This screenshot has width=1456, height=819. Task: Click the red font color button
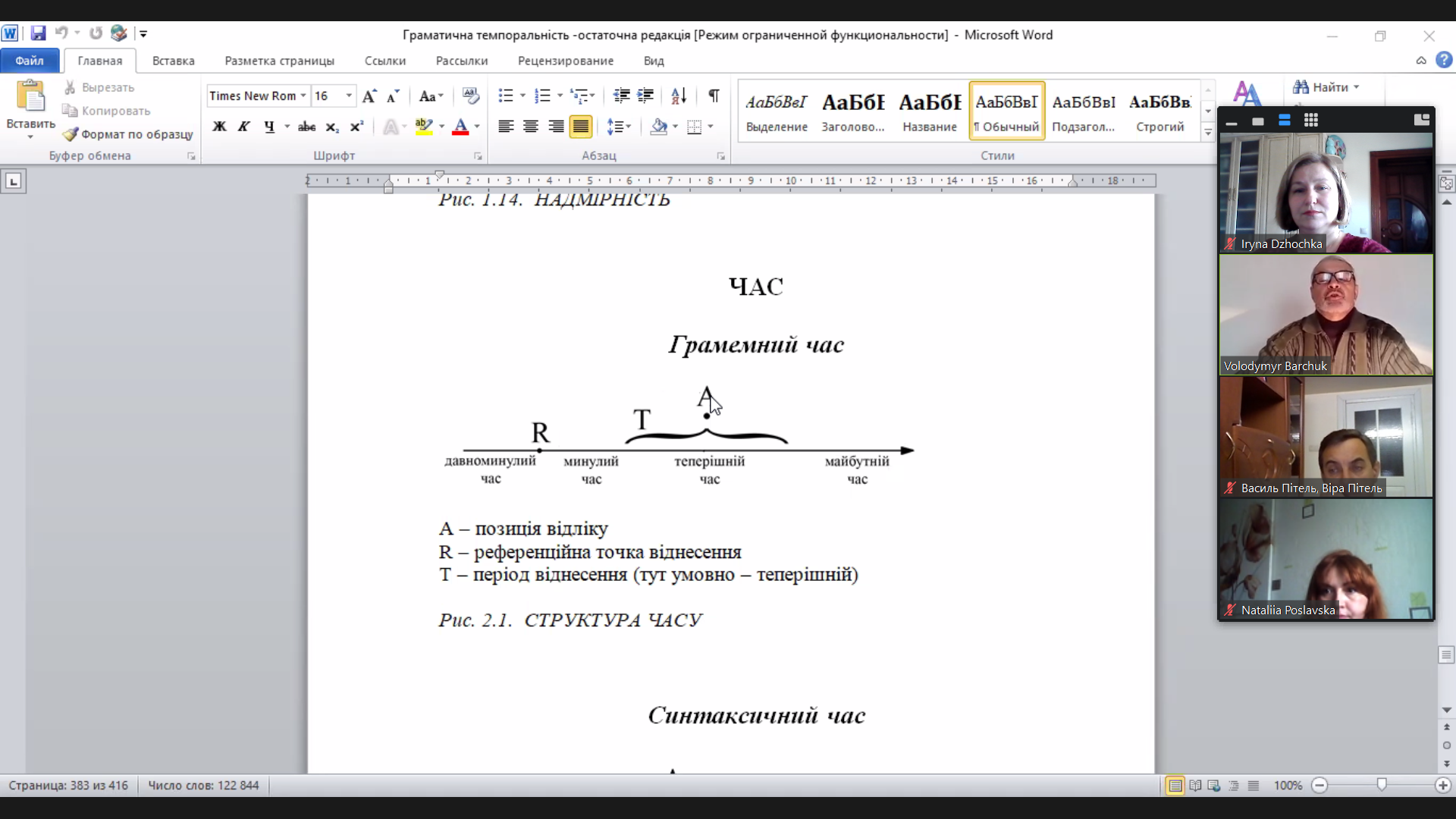point(460,127)
